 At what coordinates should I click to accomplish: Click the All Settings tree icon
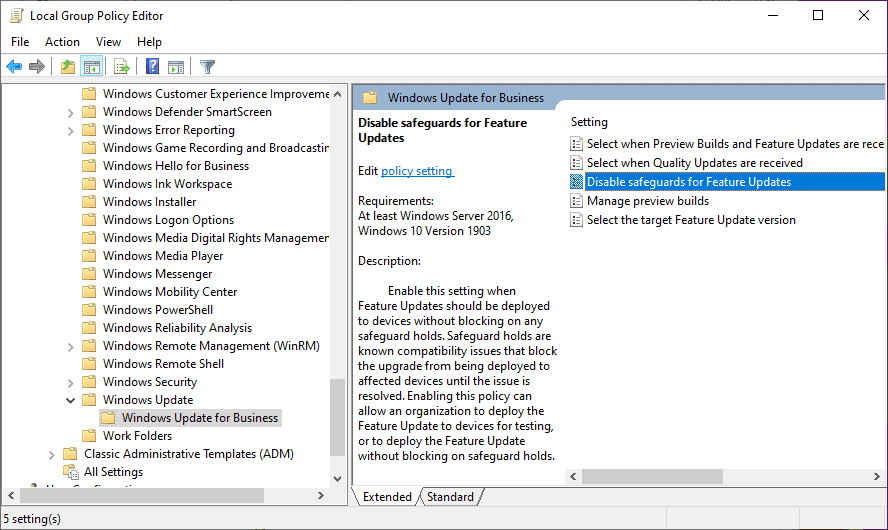click(x=71, y=472)
